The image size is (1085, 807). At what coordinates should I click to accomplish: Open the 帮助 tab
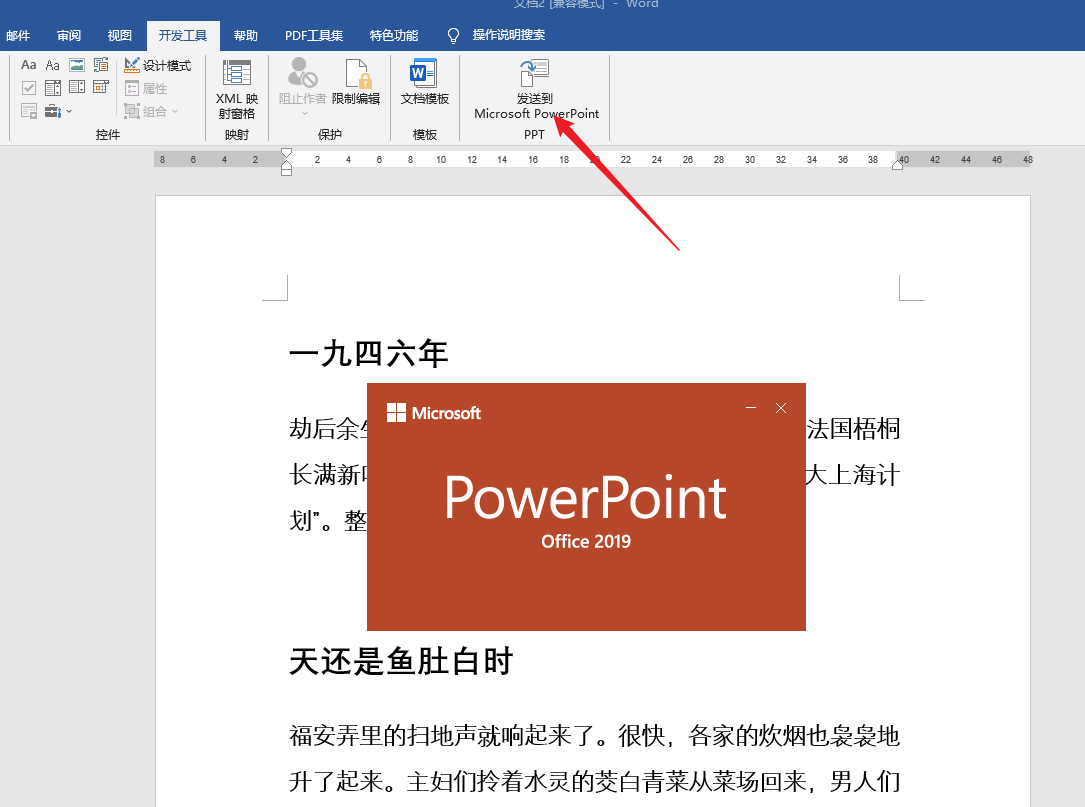245,35
